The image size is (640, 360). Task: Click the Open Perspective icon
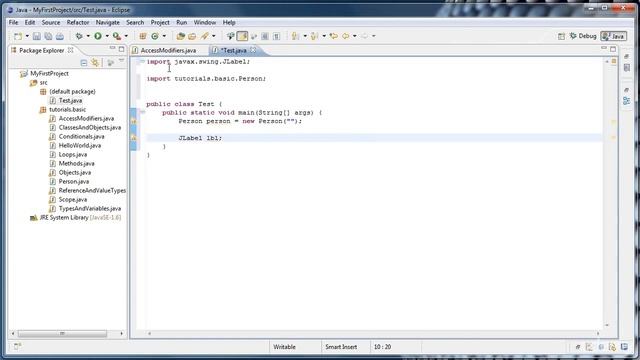562,36
